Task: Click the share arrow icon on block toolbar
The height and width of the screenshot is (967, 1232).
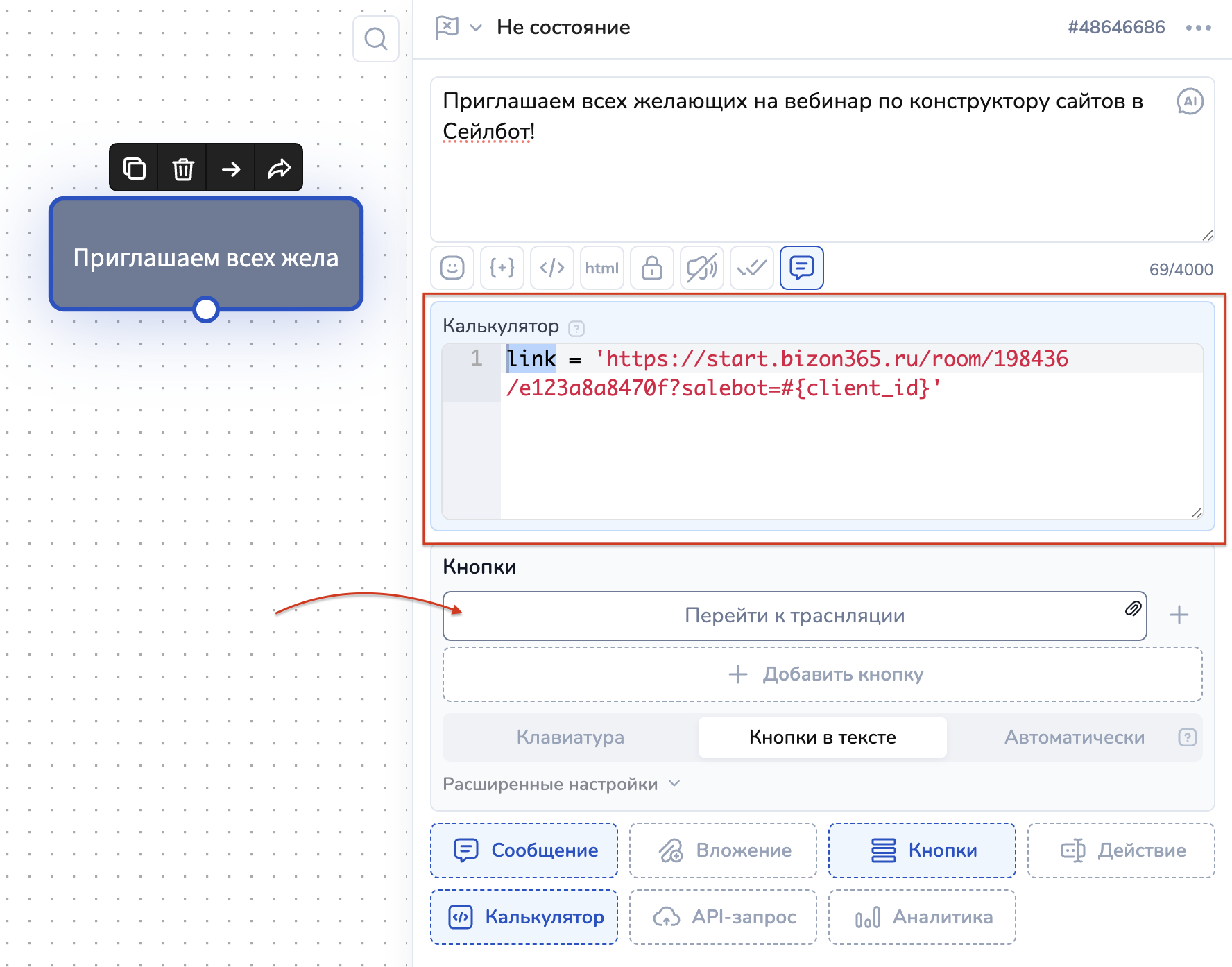Action: pos(279,169)
